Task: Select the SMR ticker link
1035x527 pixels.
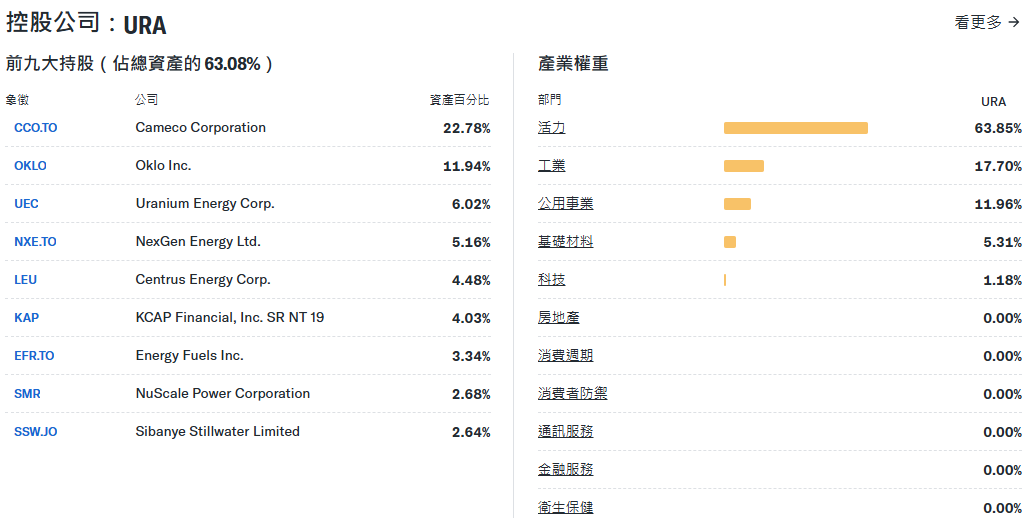Action: pyautogui.click(x=27, y=394)
